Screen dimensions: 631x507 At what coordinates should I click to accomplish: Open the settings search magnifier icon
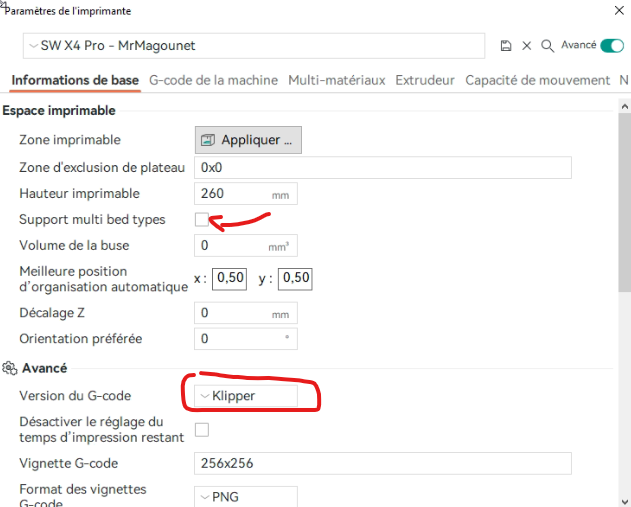tap(547, 46)
